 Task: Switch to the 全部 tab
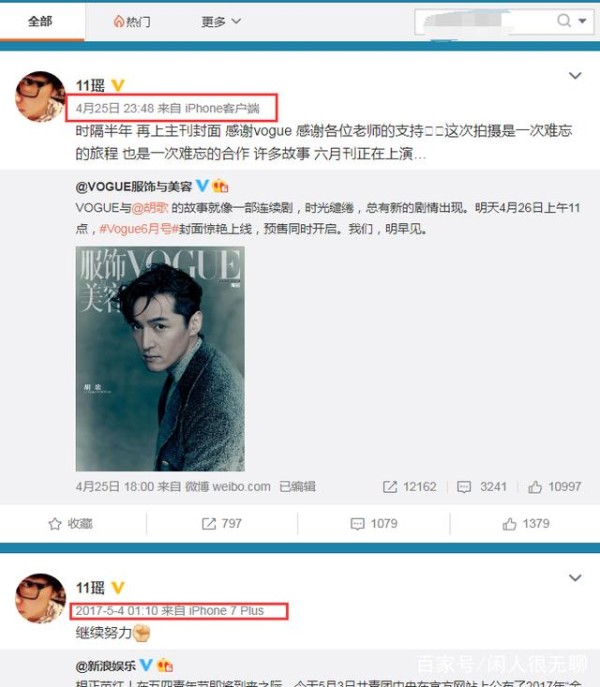(40, 21)
